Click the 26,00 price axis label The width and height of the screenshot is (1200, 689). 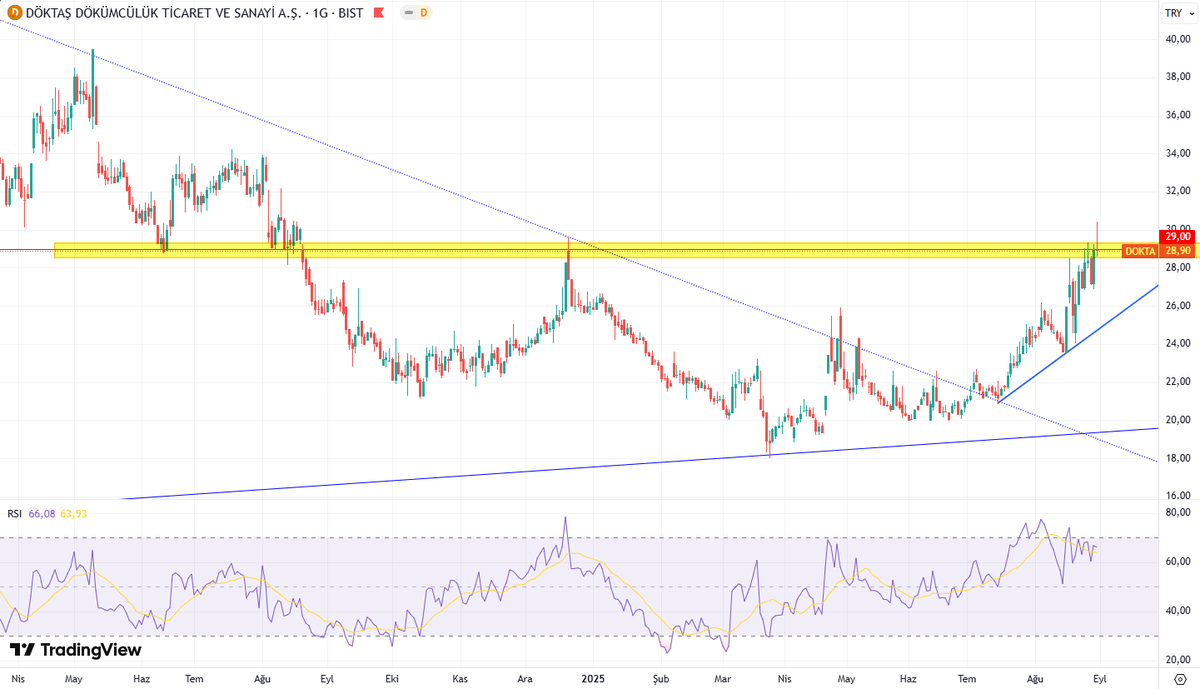[x=1177, y=305]
